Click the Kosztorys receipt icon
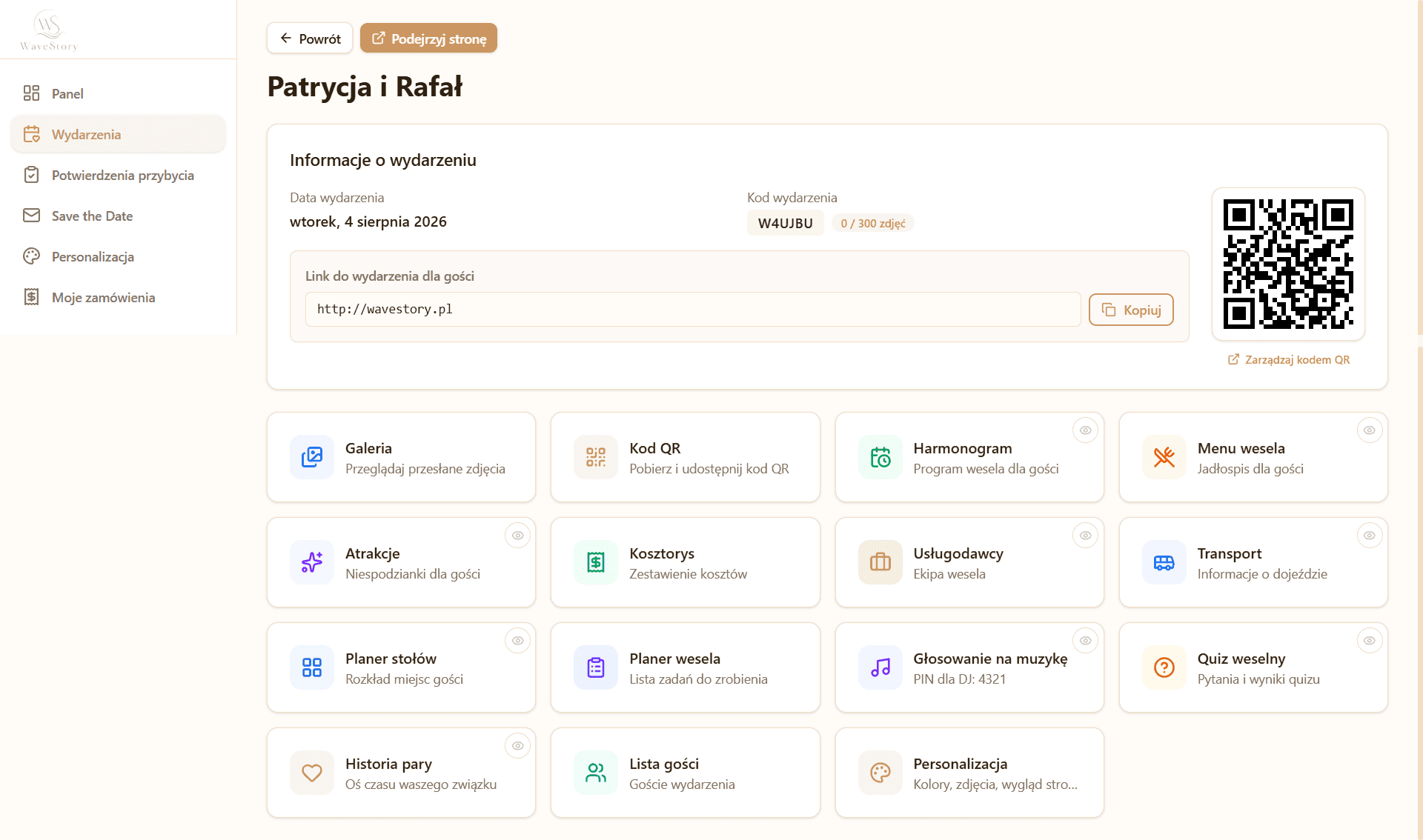Image resolution: width=1423 pixels, height=840 pixels. pyautogui.click(x=596, y=562)
